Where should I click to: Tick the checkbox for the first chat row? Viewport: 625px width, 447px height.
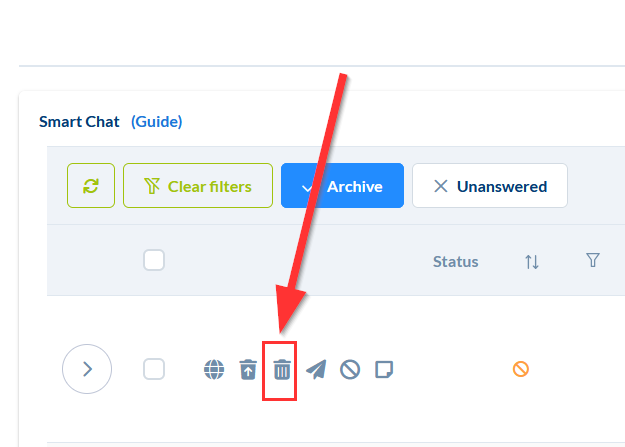(154, 369)
